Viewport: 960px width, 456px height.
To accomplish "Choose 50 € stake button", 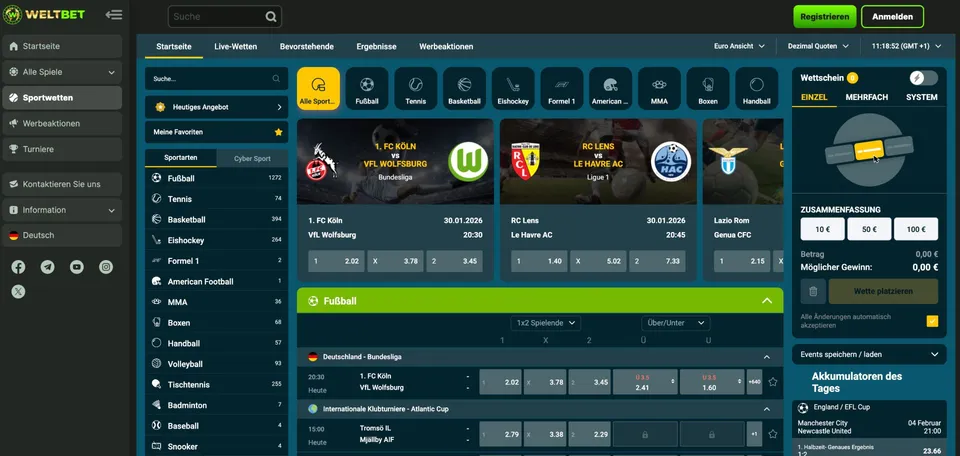I will [869, 229].
